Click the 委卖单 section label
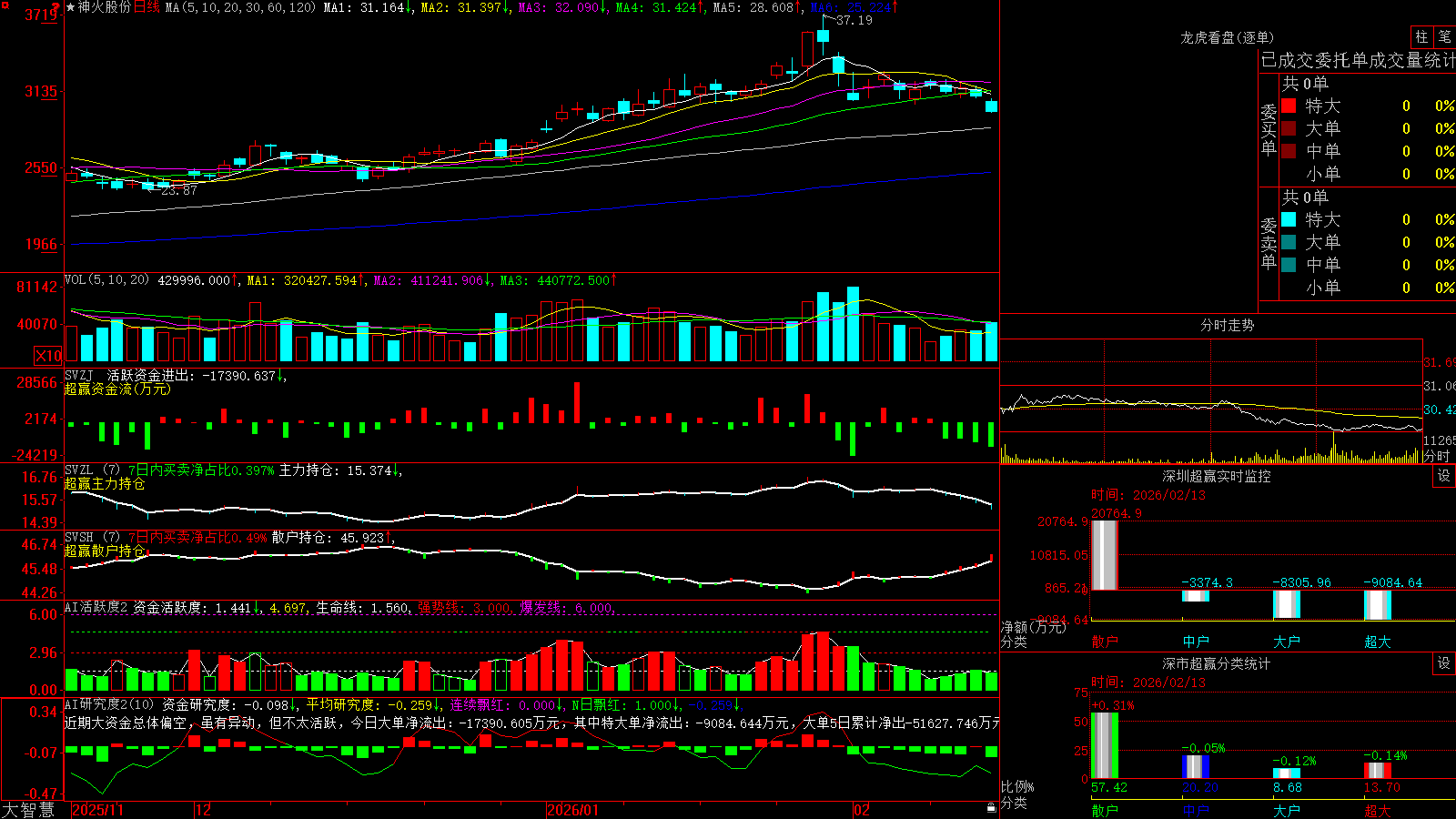This screenshot has width=1456, height=819. tap(1269, 243)
